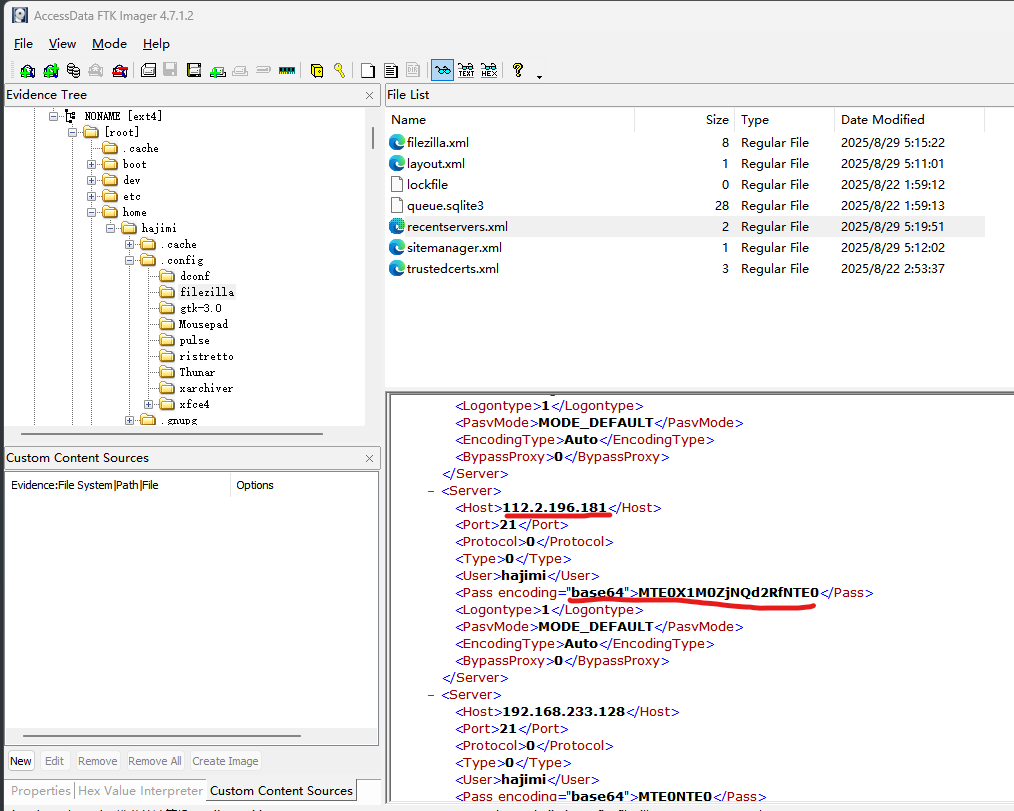Click the New button
The height and width of the screenshot is (811, 1014).
21,761
